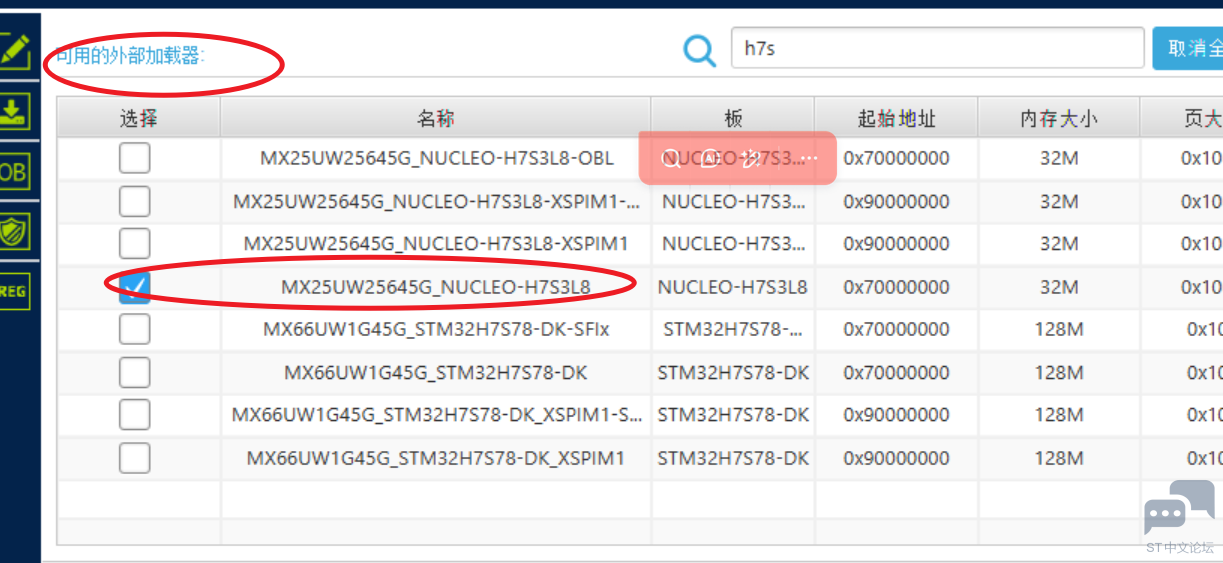Select name MX25UW25645G_NUCLEO-H7S3L8
The image size is (1223, 563).
tap(436, 287)
